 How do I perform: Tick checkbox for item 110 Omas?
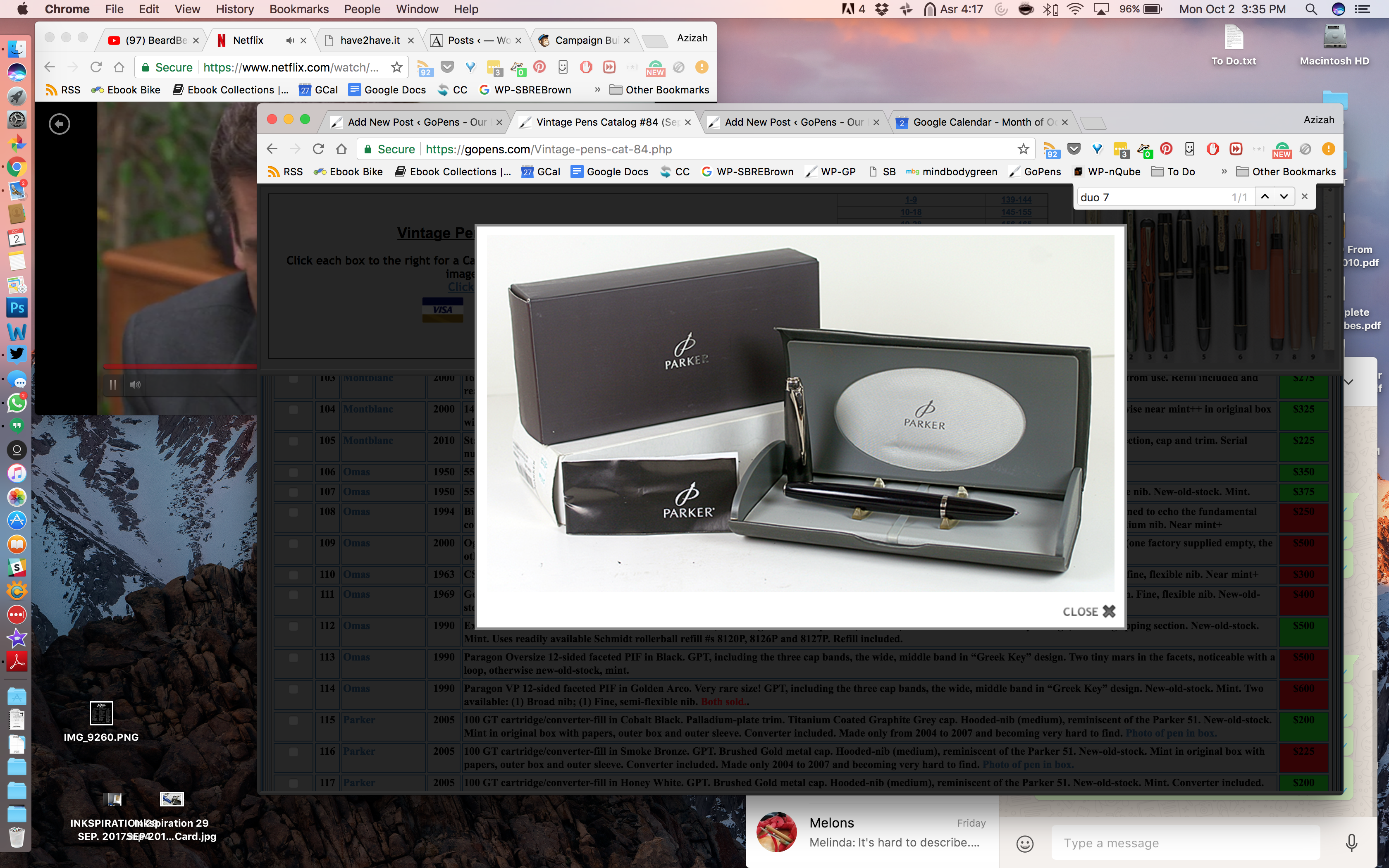pyautogui.click(x=293, y=575)
